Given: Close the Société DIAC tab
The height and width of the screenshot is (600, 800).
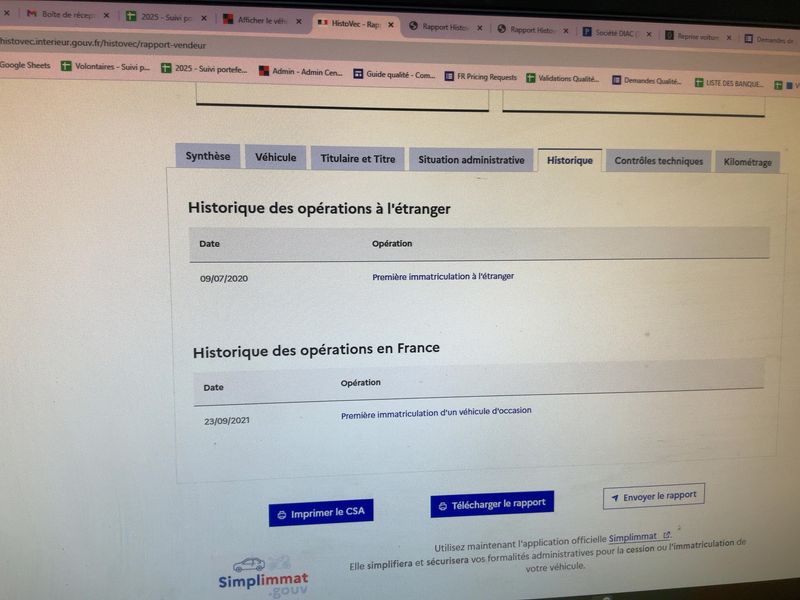Looking at the screenshot, I should (649, 34).
